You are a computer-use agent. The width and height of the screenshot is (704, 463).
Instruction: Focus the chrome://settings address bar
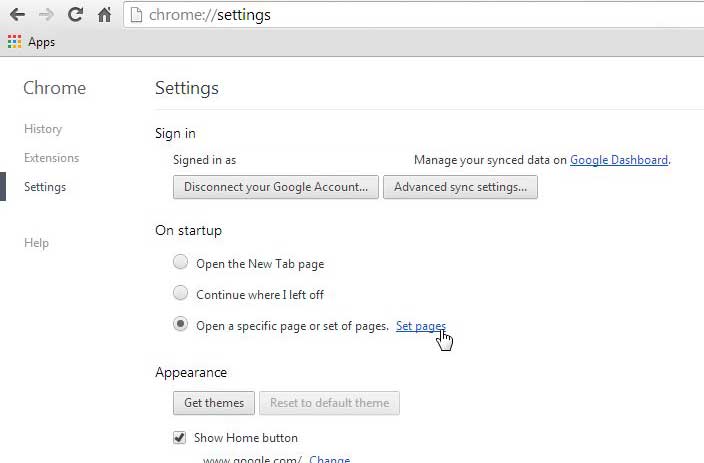click(413, 15)
